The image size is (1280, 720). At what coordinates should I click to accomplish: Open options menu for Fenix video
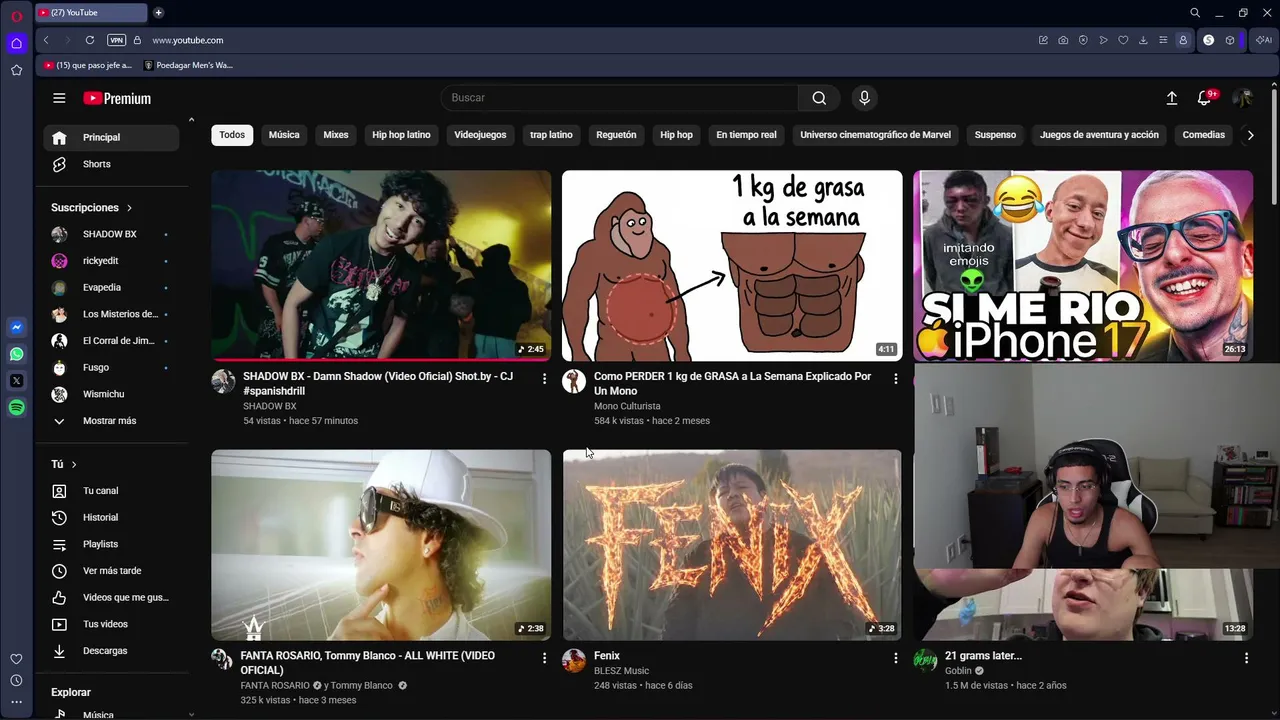[x=895, y=658]
